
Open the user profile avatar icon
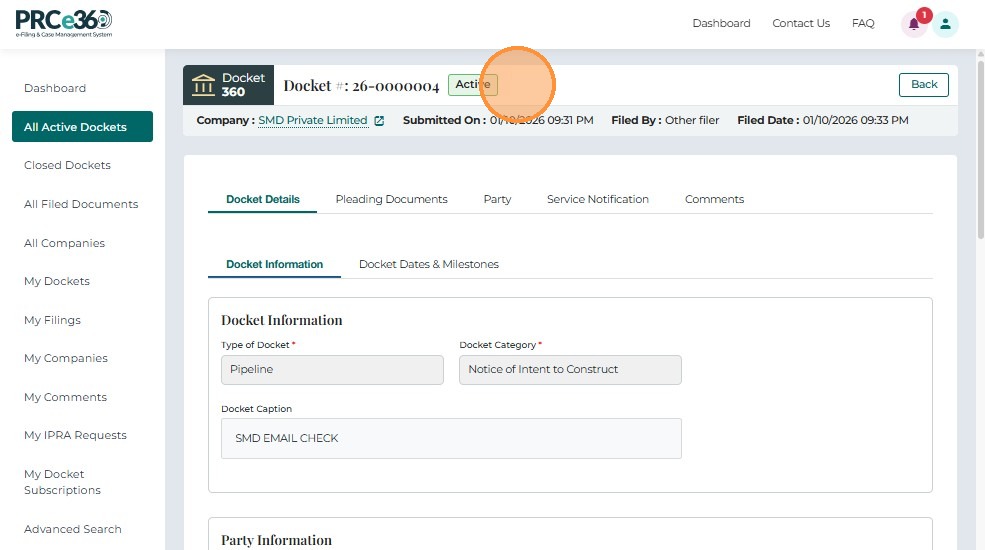click(945, 24)
